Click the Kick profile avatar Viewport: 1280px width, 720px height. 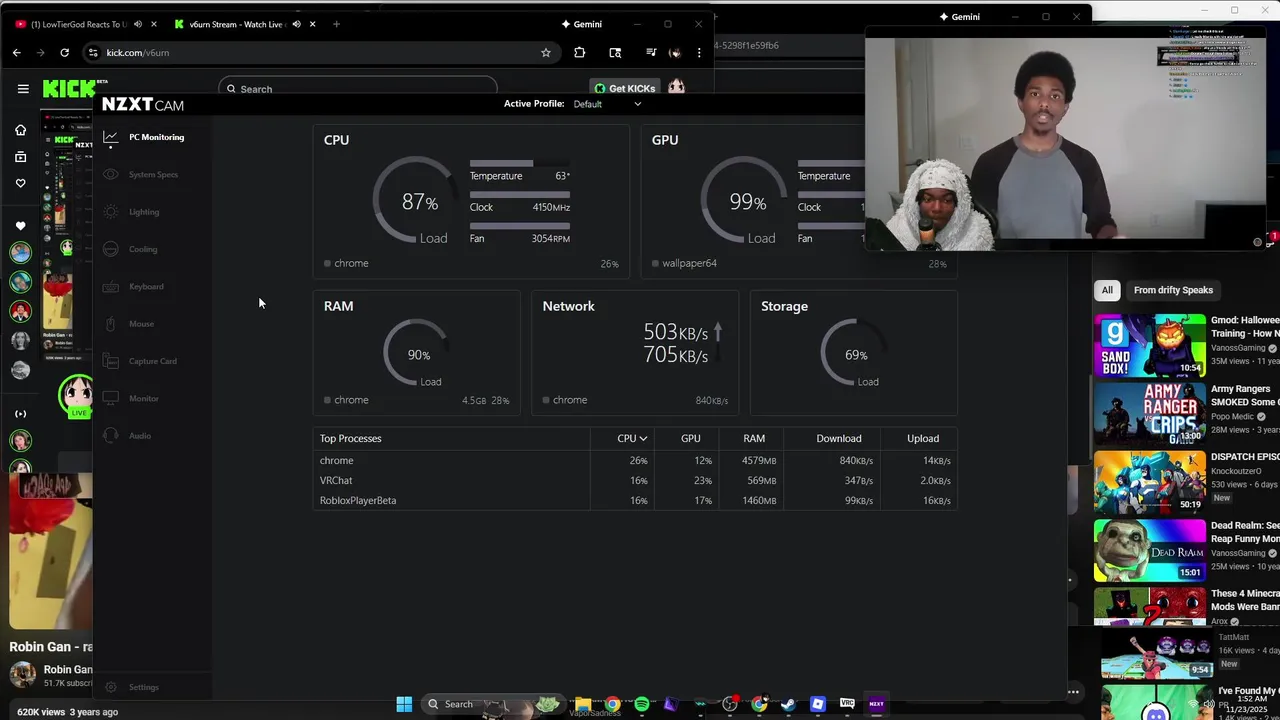[x=676, y=88]
